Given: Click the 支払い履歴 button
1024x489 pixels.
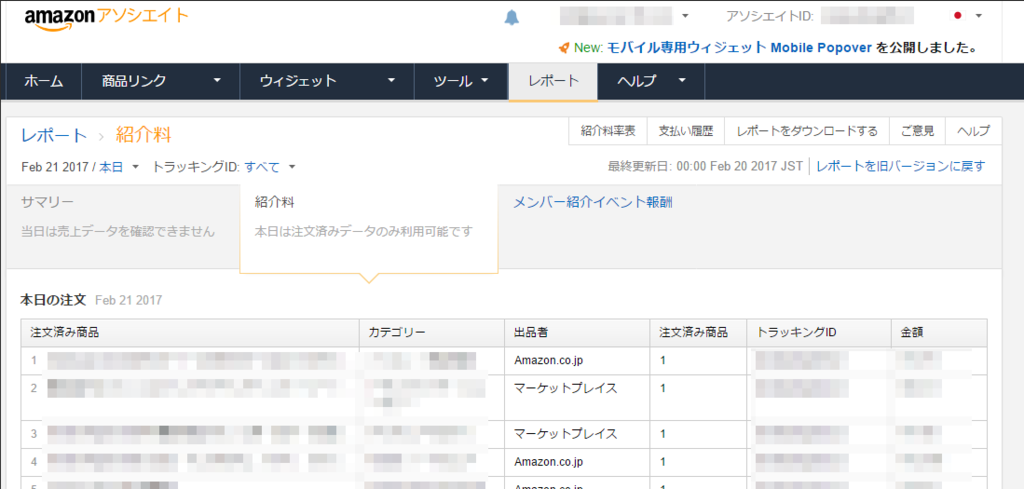Looking at the screenshot, I should click(x=685, y=131).
